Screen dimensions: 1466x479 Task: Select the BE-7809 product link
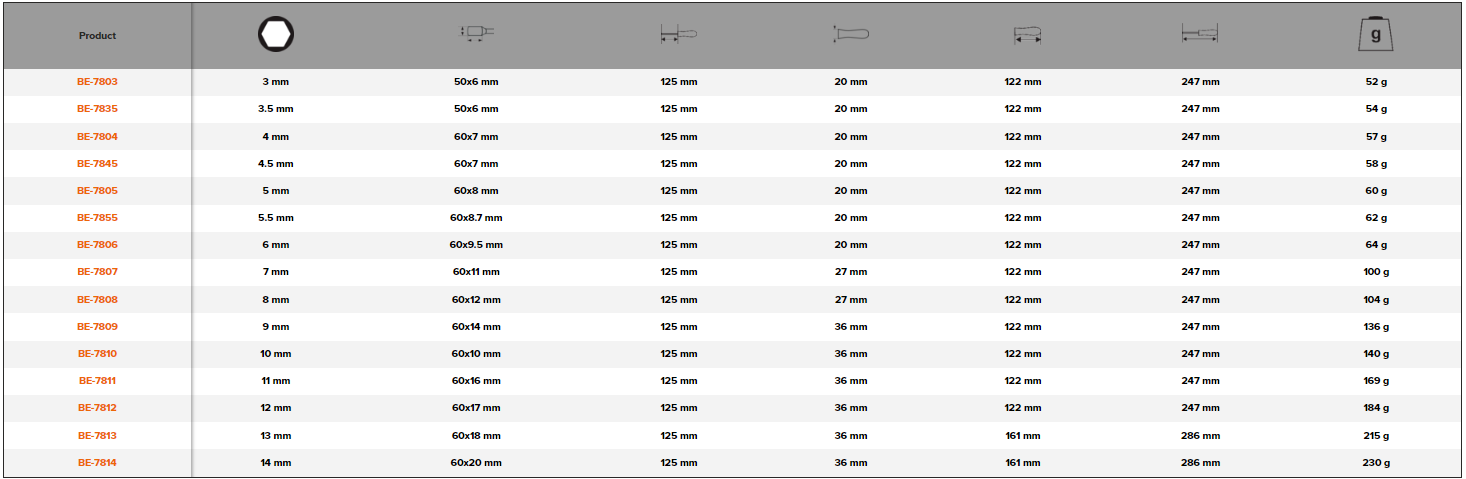tap(97, 327)
